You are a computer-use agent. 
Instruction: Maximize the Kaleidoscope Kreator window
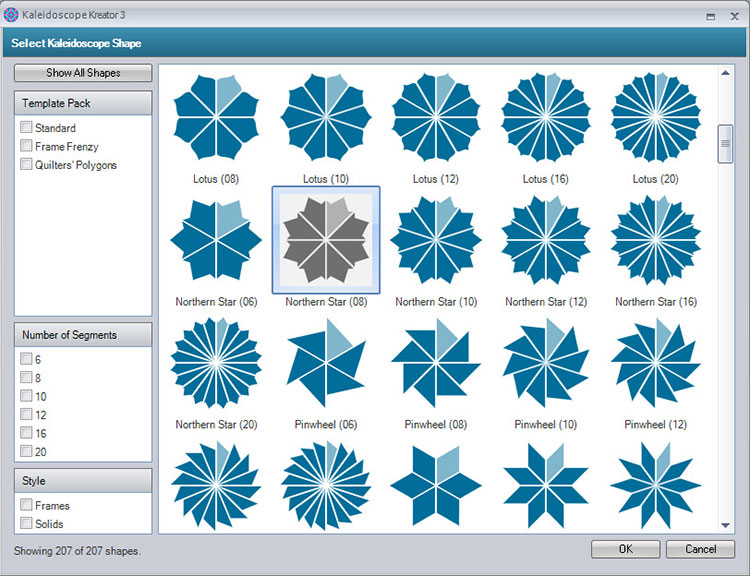[711, 17]
